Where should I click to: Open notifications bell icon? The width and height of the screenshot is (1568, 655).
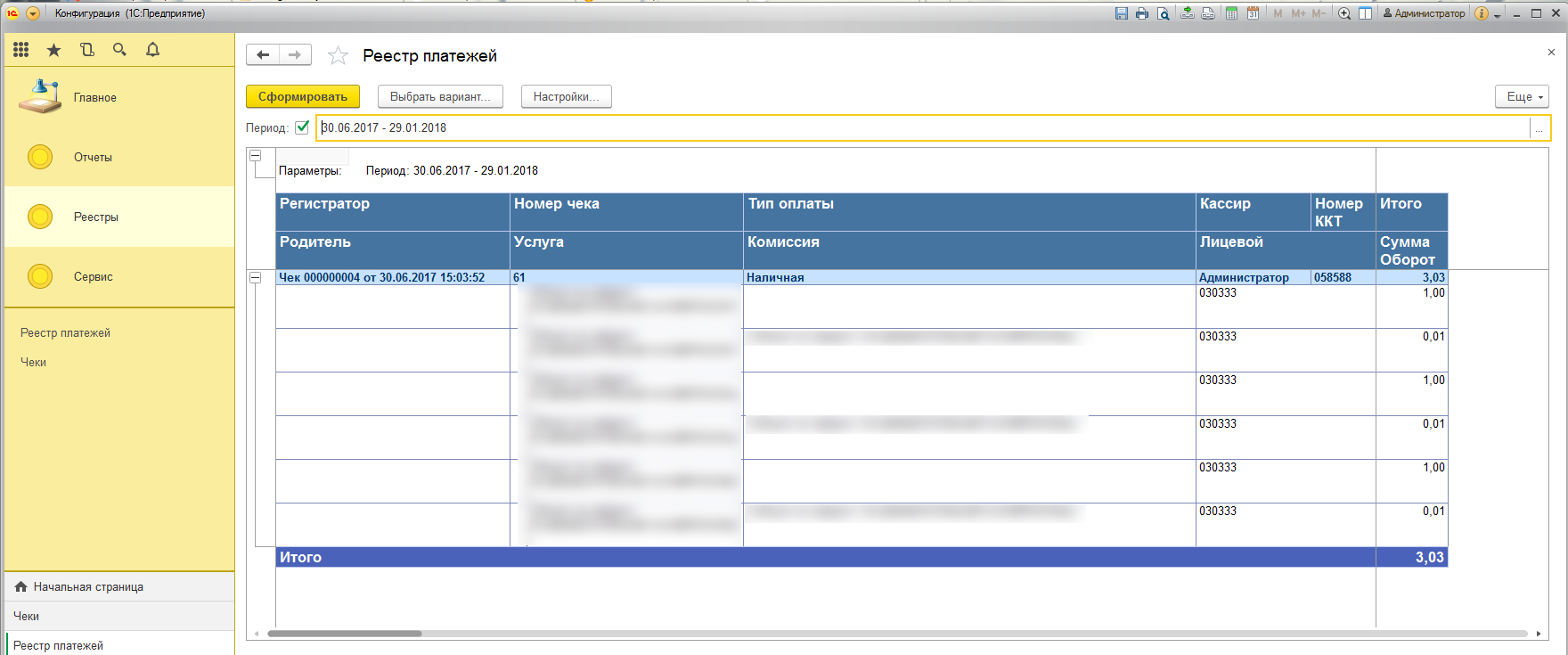[152, 50]
